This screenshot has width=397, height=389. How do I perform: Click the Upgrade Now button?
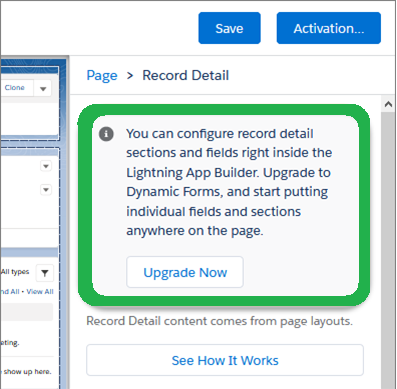[x=185, y=272]
